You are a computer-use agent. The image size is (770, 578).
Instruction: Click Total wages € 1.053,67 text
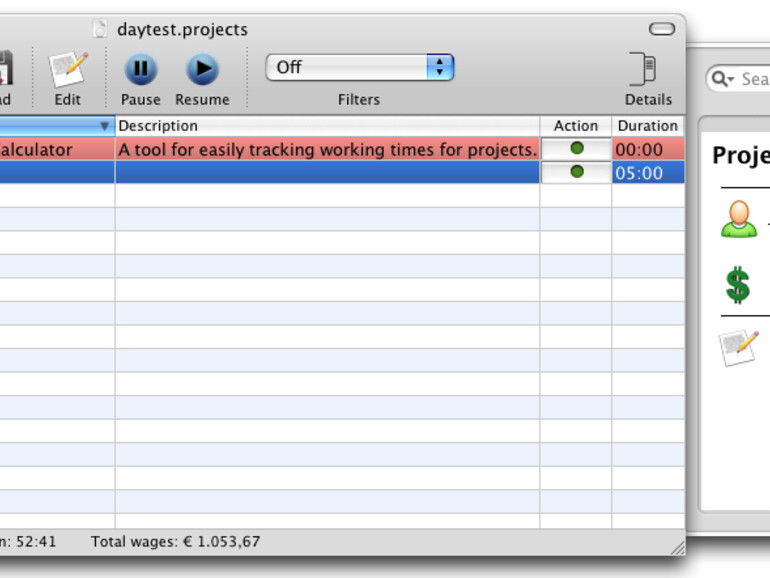[x=175, y=542]
